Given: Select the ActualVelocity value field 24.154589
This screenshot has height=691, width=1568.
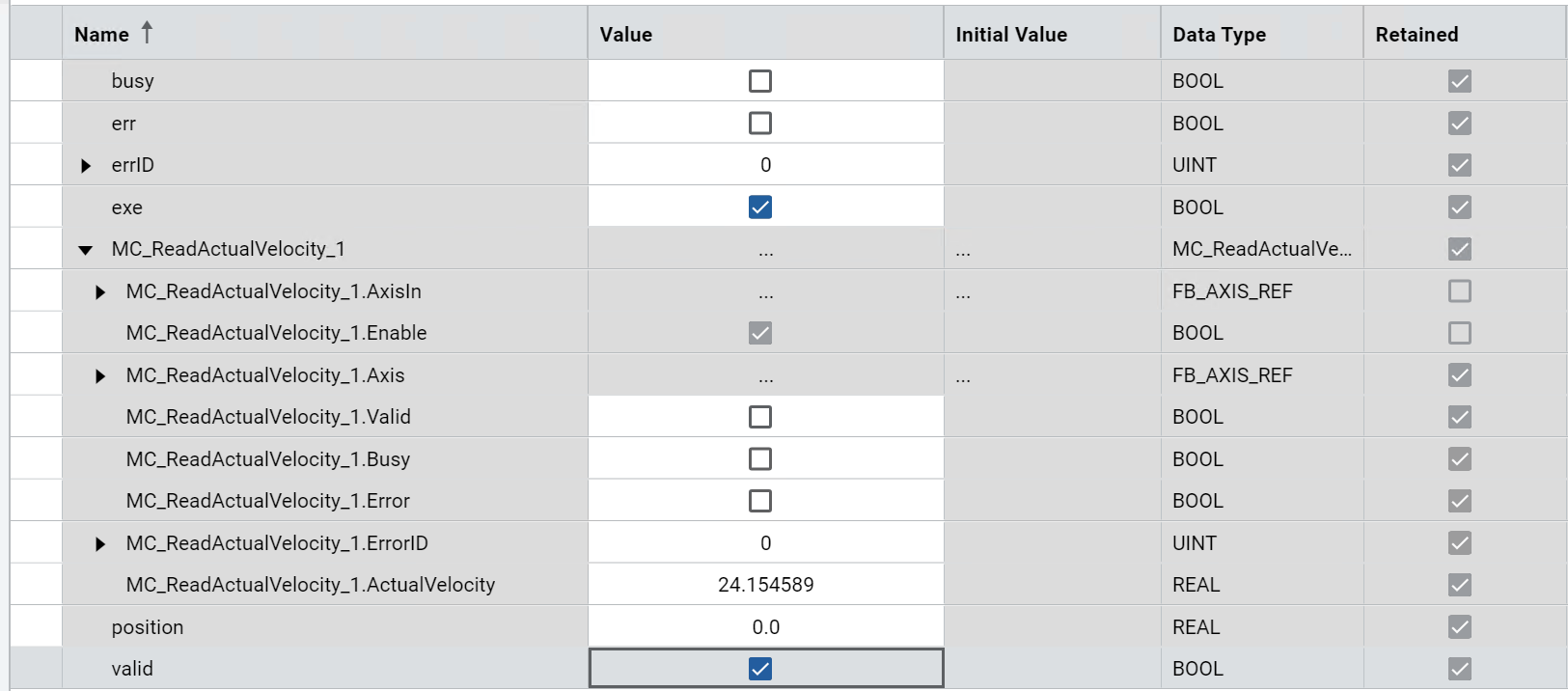Looking at the screenshot, I should [x=765, y=585].
